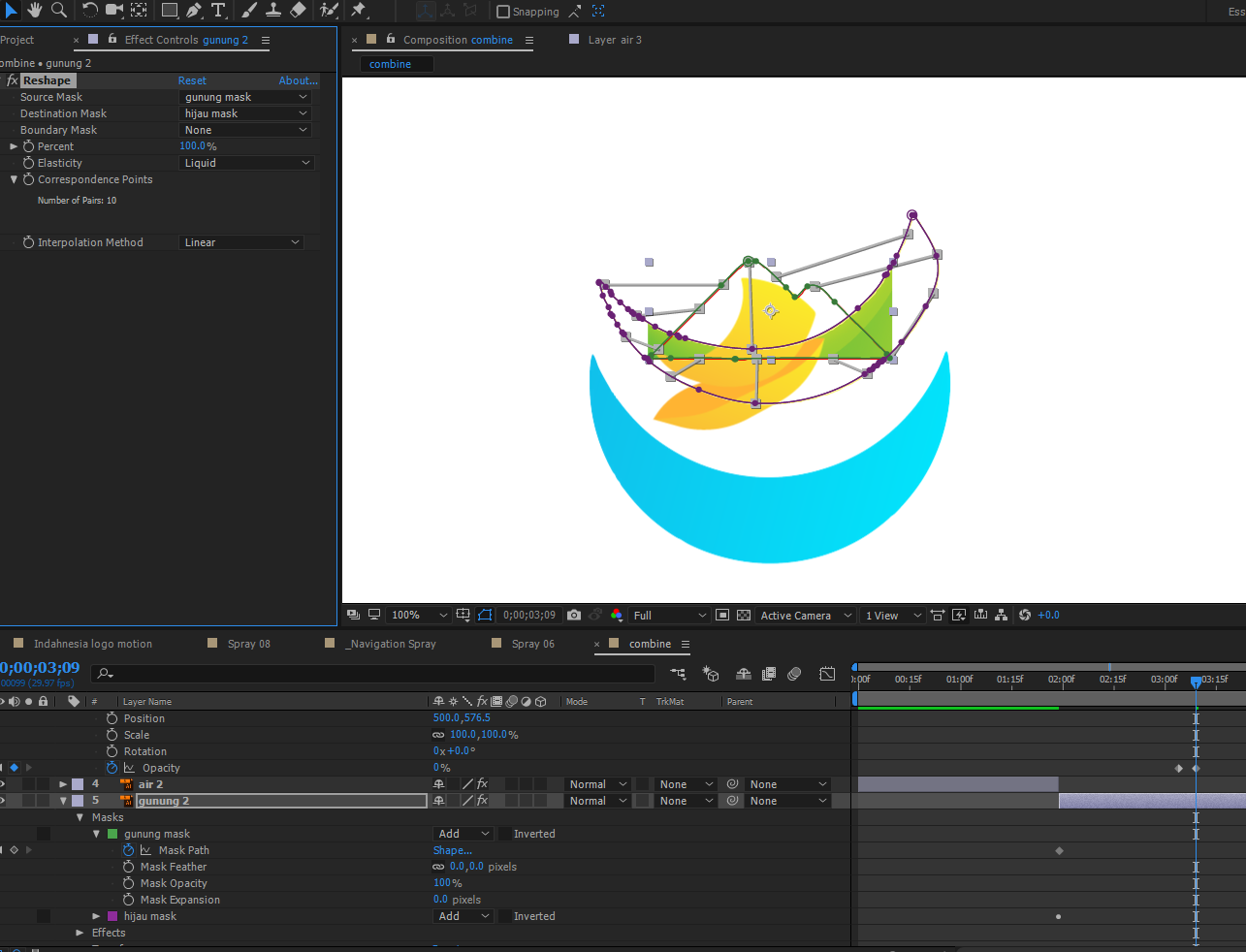This screenshot has width=1246, height=952.
Task: Select the Clone Stamp tool
Action: pyautogui.click(x=272, y=11)
